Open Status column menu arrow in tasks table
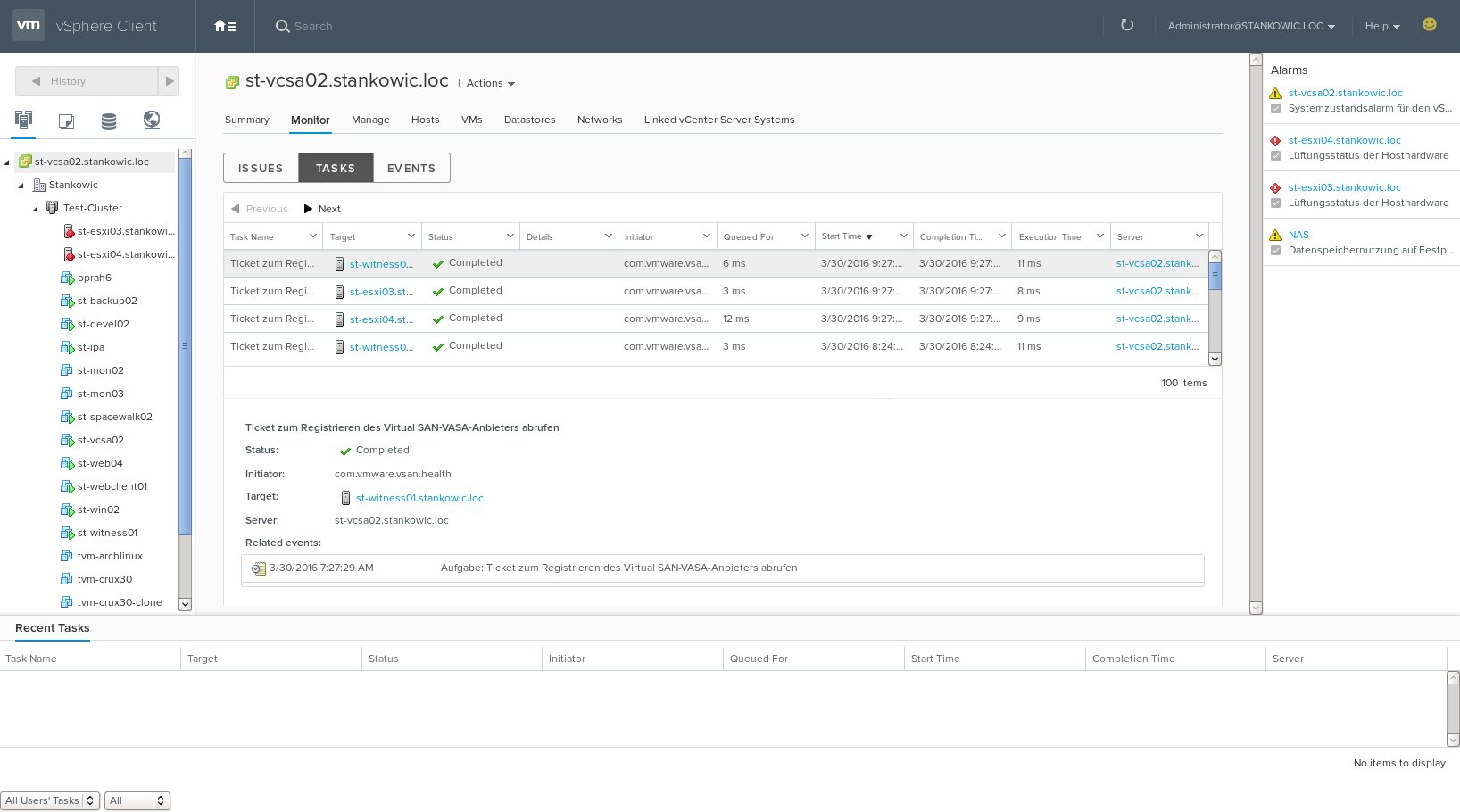Viewport: 1460px width, 812px height. pyautogui.click(x=510, y=236)
